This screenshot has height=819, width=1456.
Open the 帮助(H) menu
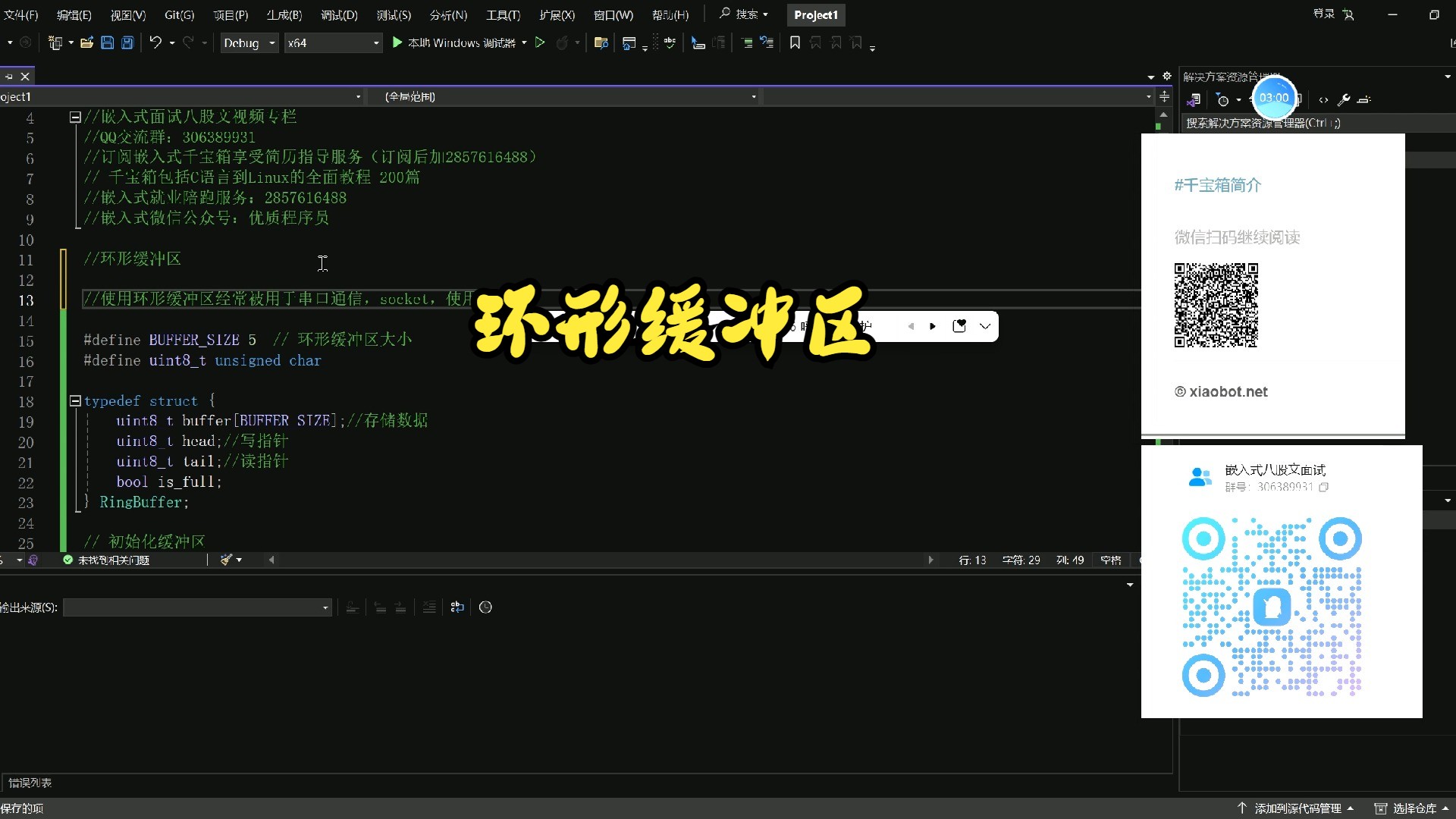(x=670, y=14)
